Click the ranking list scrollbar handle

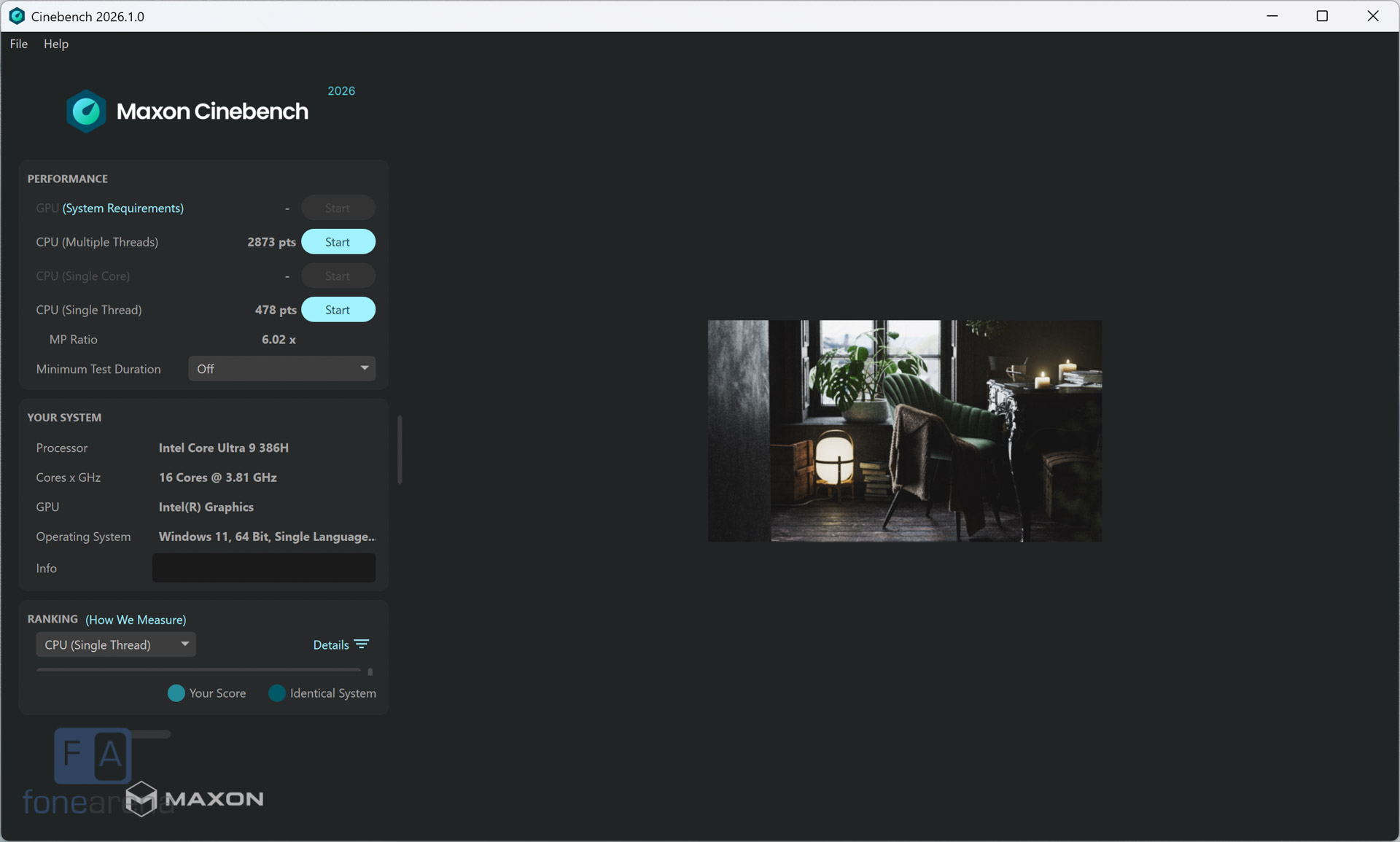370,672
